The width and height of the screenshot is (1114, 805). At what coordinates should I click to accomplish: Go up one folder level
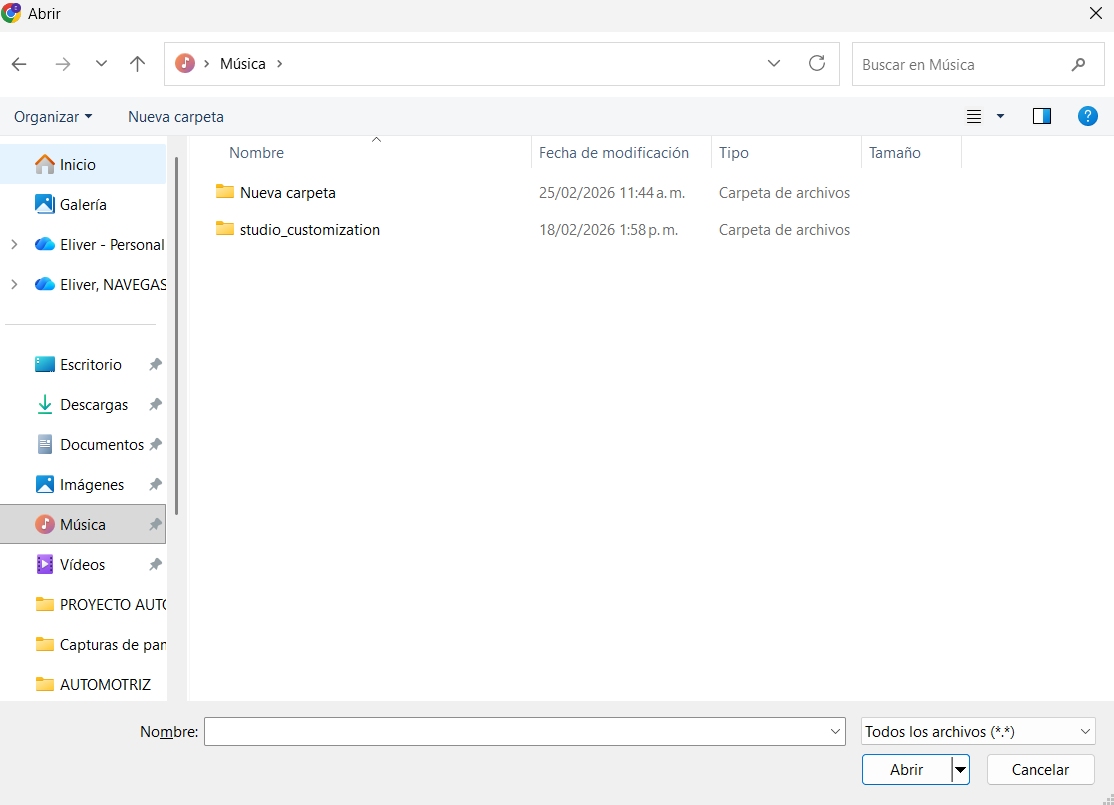138,64
